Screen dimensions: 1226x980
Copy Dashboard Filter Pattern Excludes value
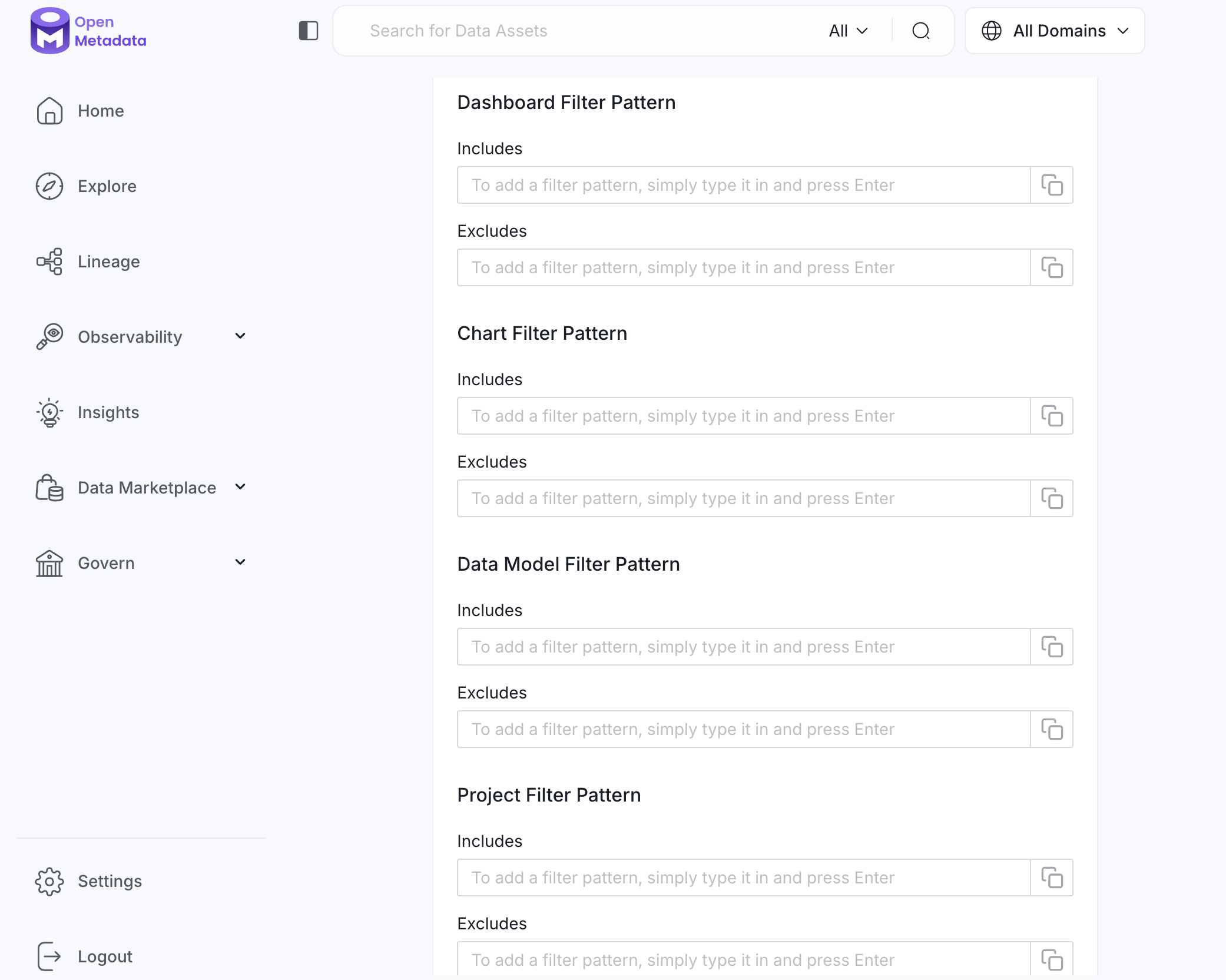click(1052, 267)
